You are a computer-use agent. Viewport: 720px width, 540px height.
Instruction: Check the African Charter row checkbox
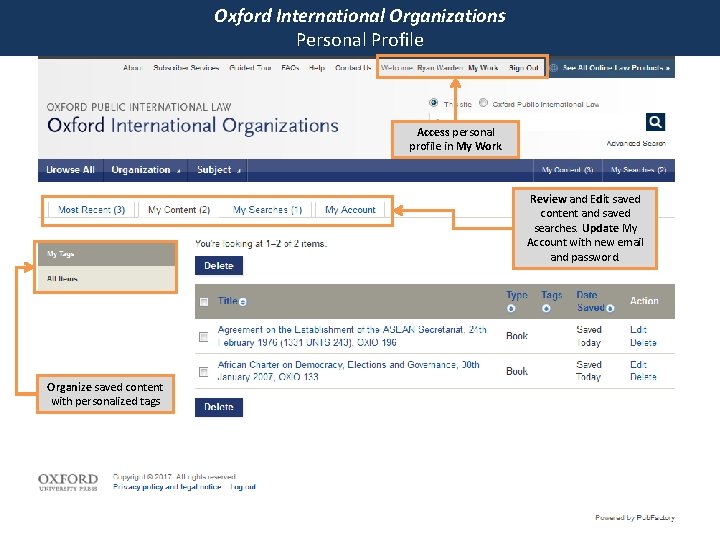(x=203, y=372)
